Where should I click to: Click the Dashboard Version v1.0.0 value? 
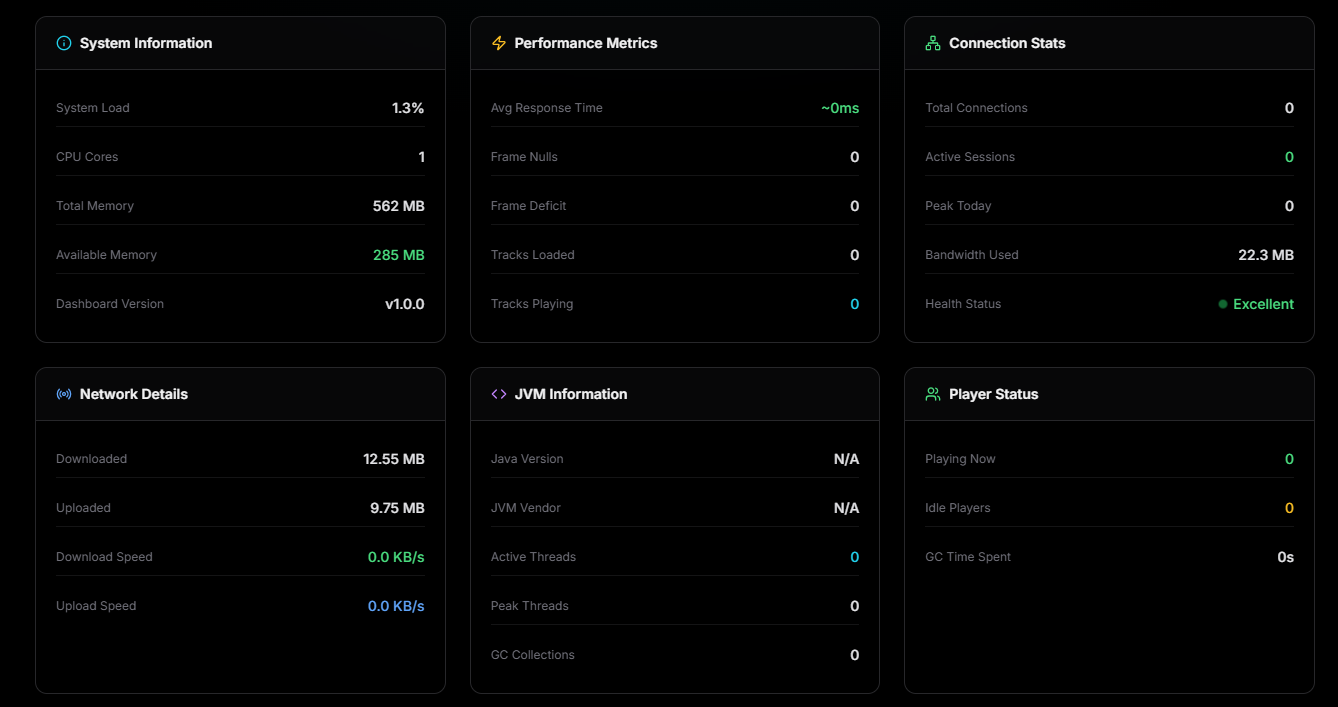coord(405,304)
